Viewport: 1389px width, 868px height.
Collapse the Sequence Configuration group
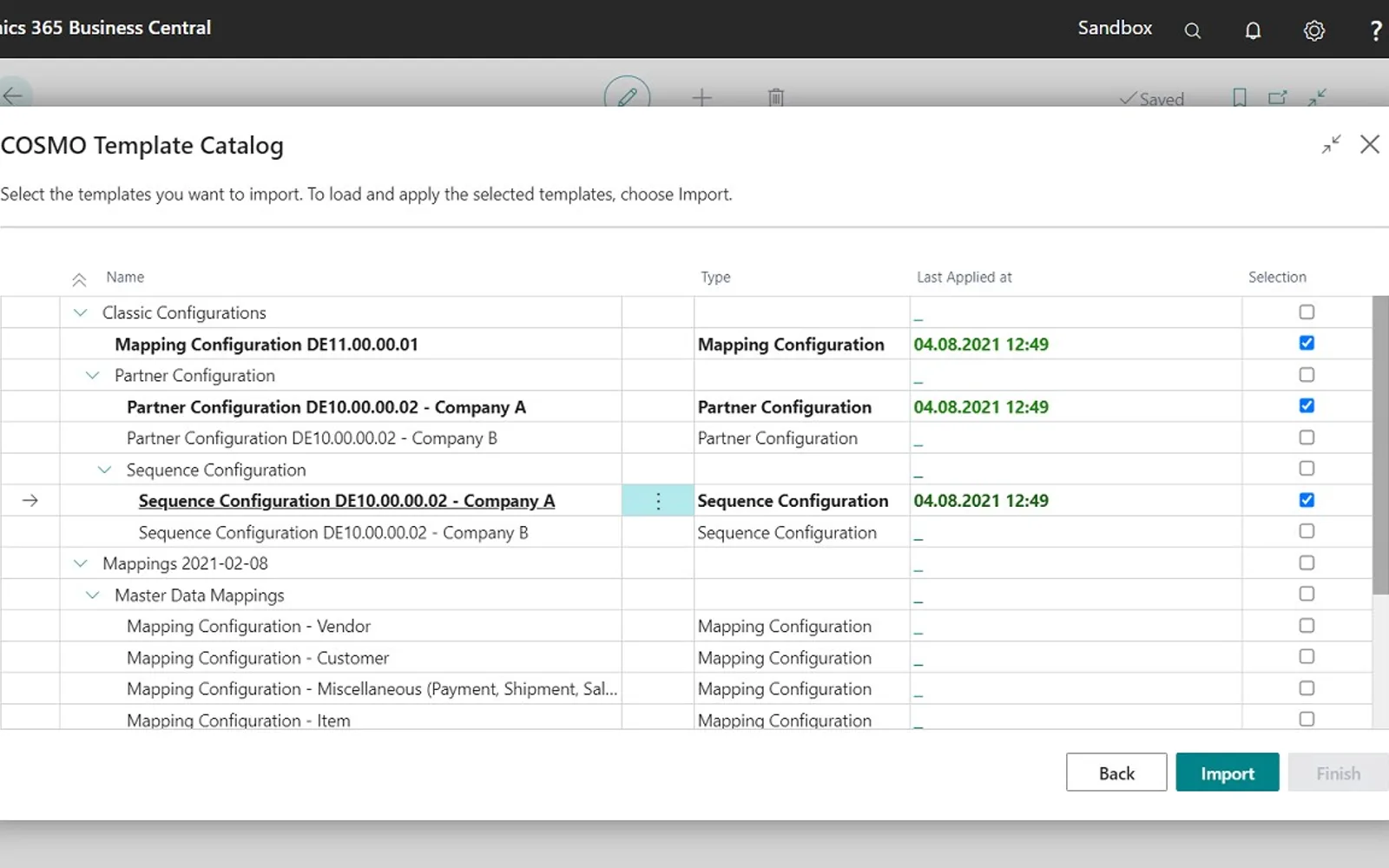(x=105, y=470)
